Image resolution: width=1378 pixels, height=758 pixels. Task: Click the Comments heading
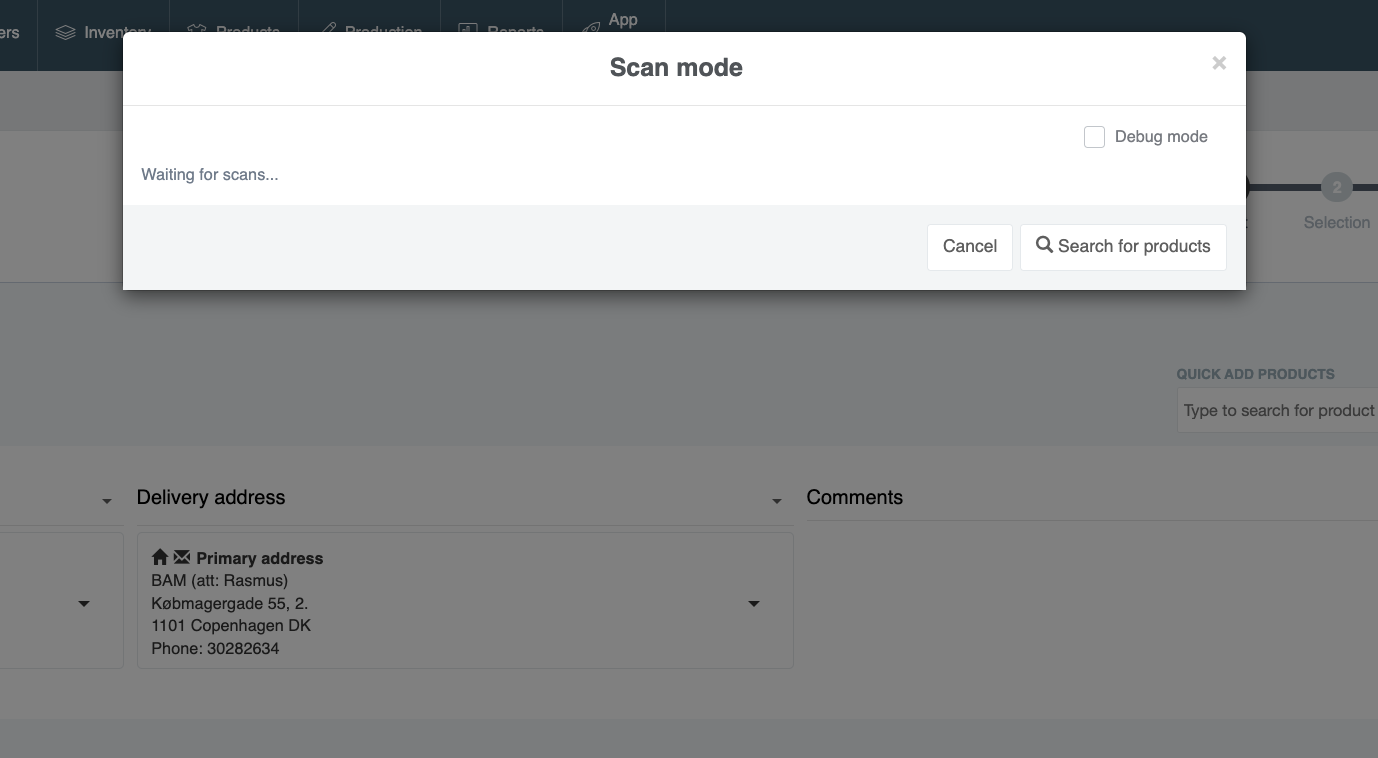pos(854,497)
